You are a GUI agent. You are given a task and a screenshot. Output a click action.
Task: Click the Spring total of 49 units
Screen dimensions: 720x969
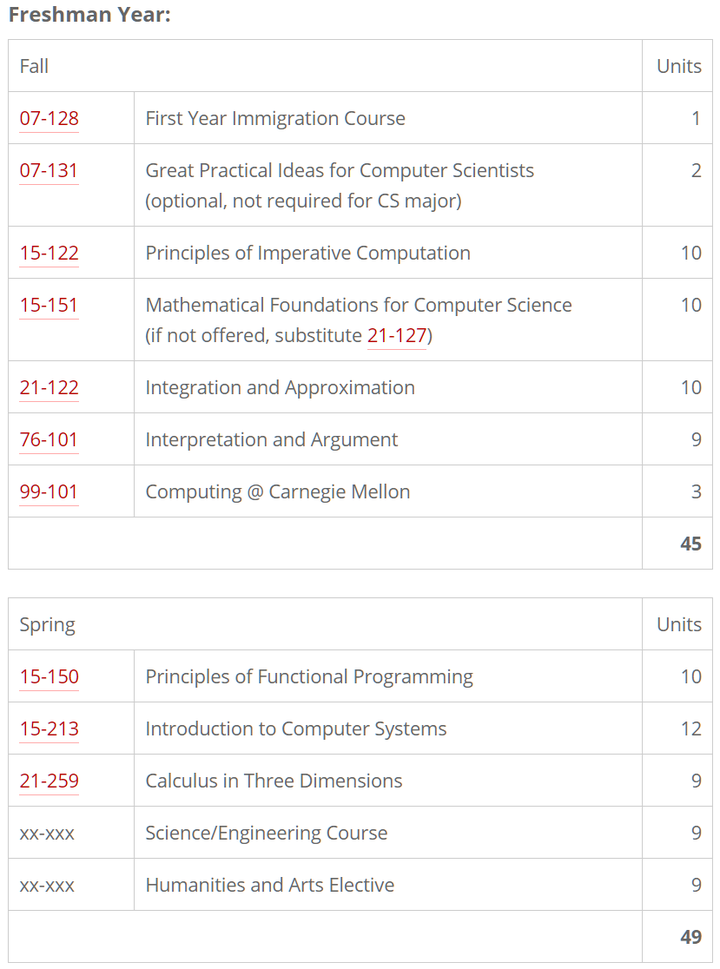690,937
